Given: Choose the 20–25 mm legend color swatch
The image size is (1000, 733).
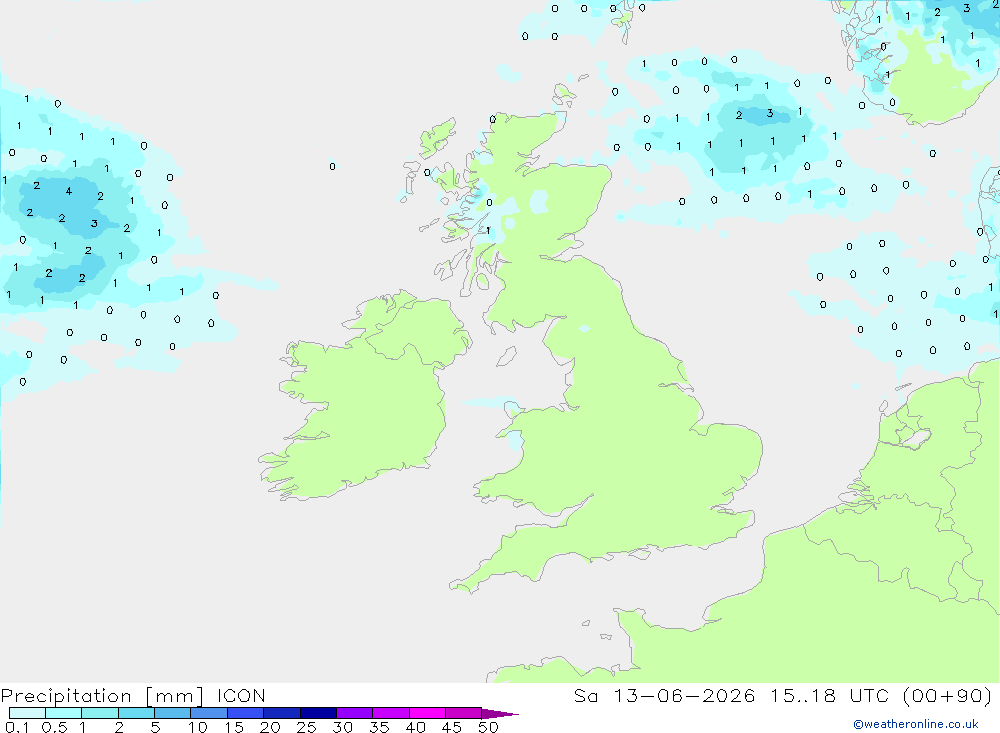Looking at the screenshot, I should (x=282, y=713).
